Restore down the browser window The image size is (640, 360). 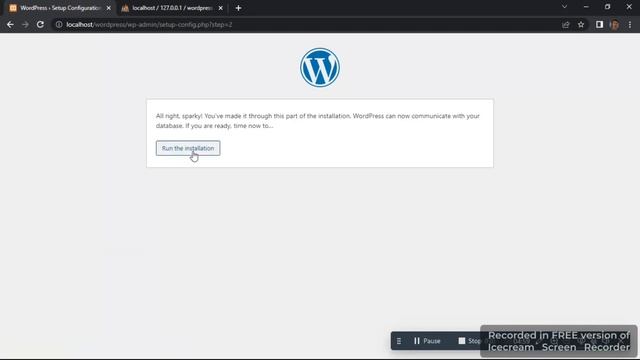607,7
